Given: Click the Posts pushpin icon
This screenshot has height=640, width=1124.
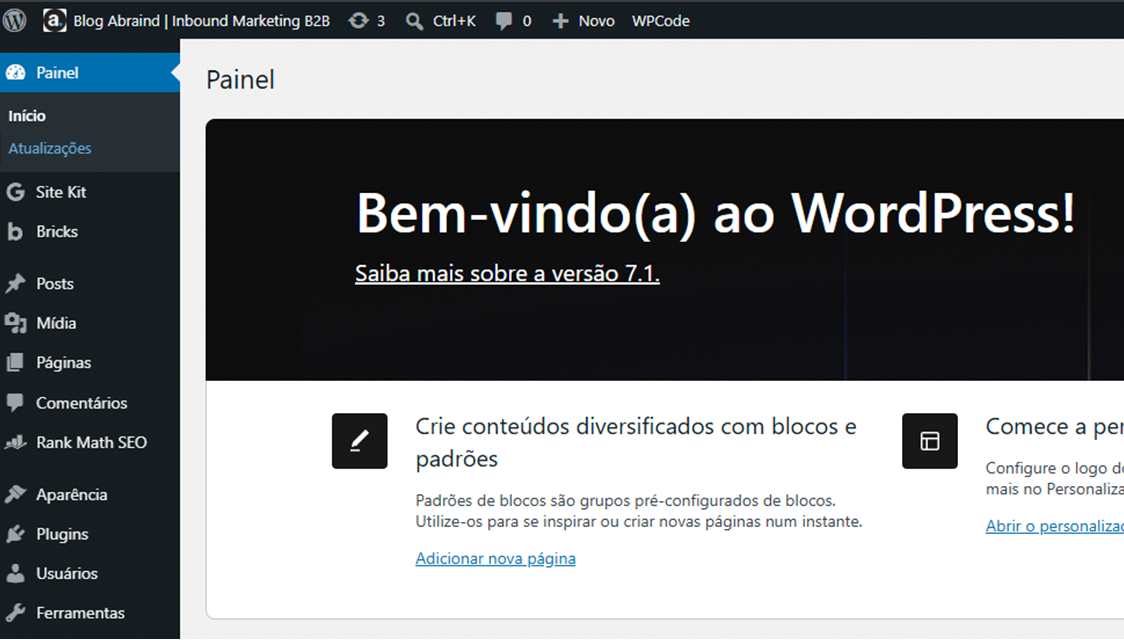Looking at the screenshot, I should 16,283.
